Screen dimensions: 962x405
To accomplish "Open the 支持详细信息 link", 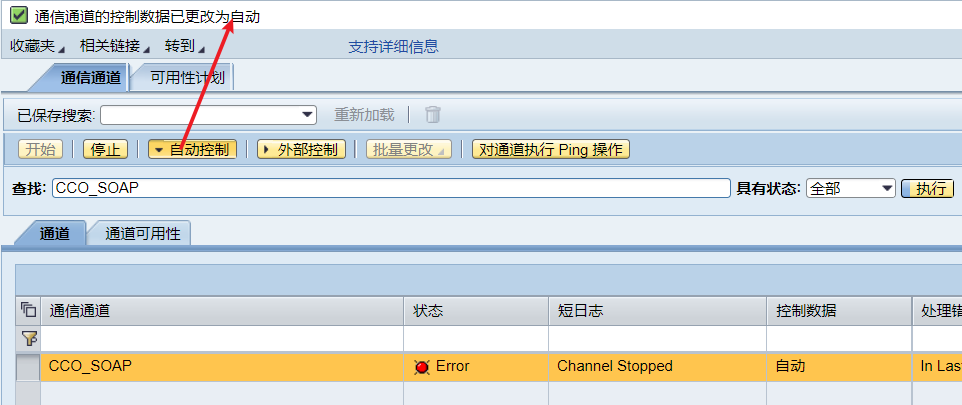I will coord(393,46).
